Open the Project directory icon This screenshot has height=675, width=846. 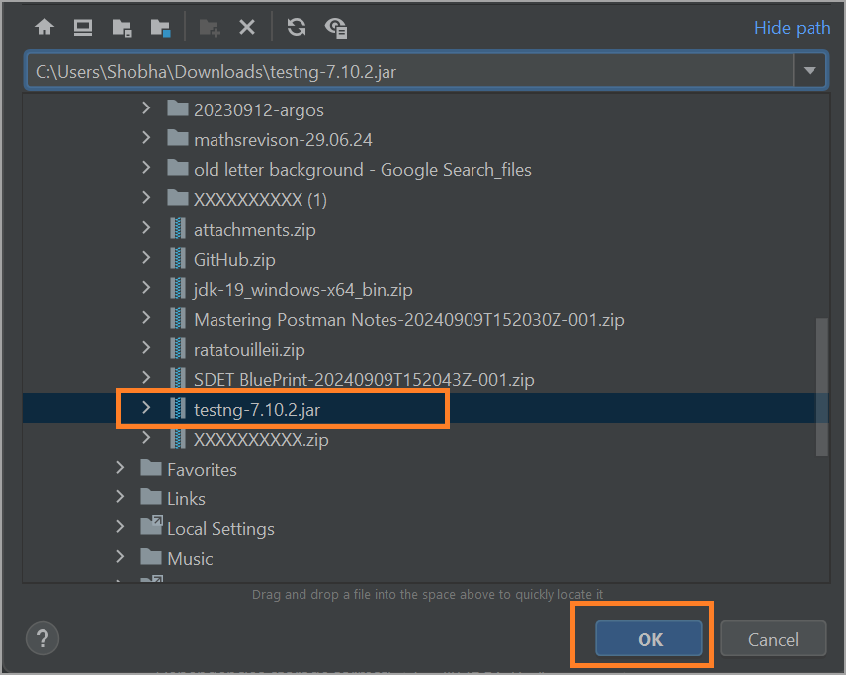[121, 27]
